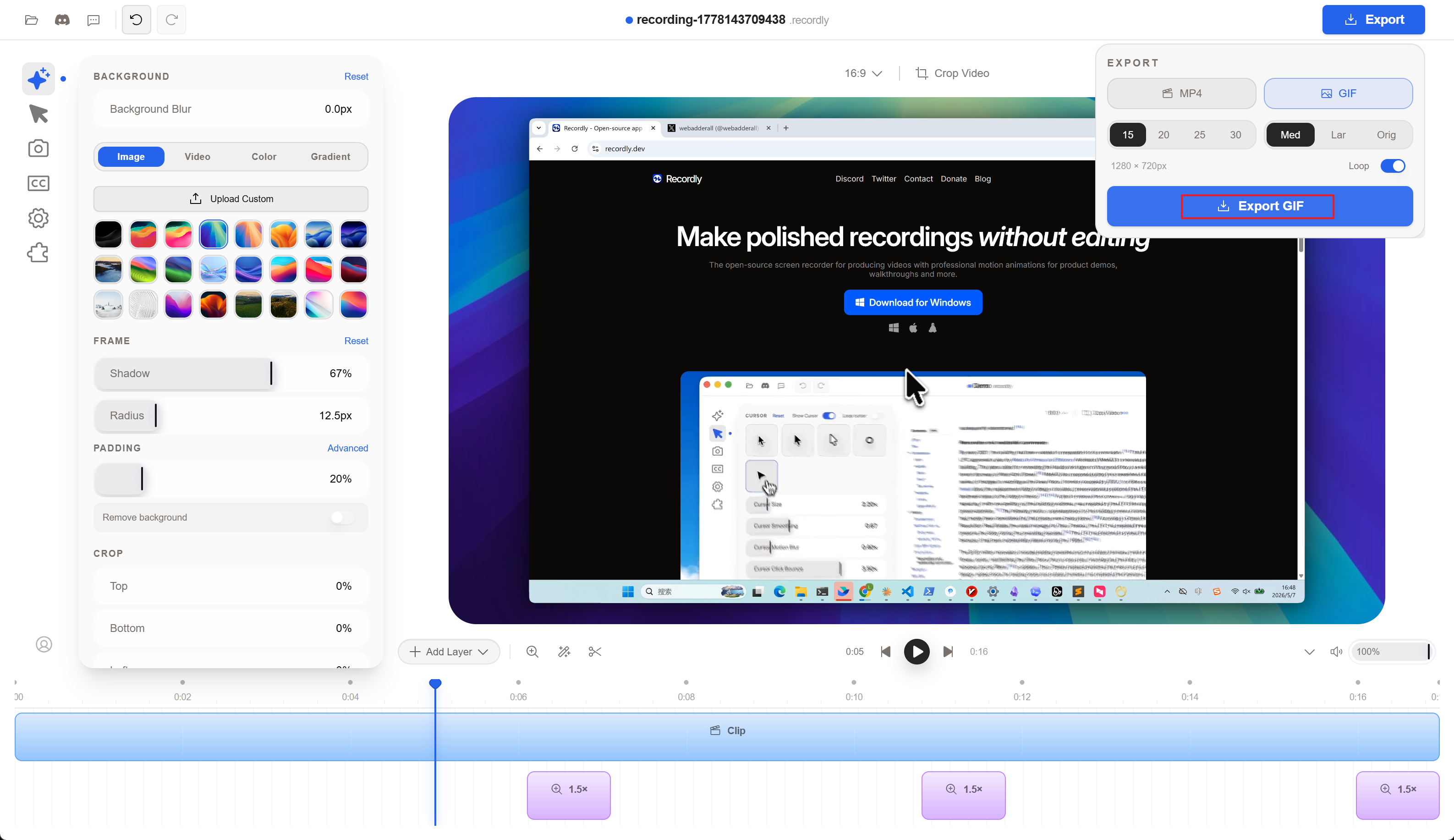Select the white wavy-lines wallpaper thumbnail
This screenshot has width=1454, height=840.
coord(143,304)
